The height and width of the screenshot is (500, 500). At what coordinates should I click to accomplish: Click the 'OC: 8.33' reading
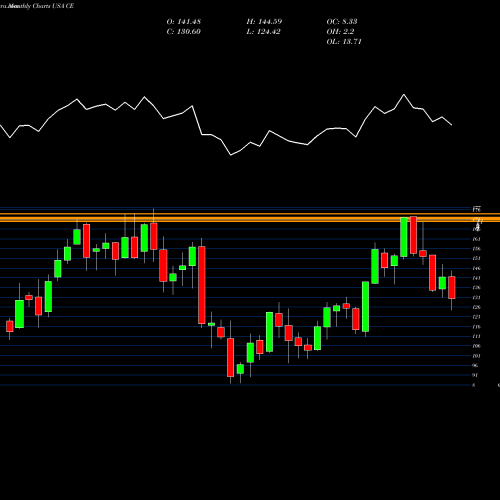(342, 22)
